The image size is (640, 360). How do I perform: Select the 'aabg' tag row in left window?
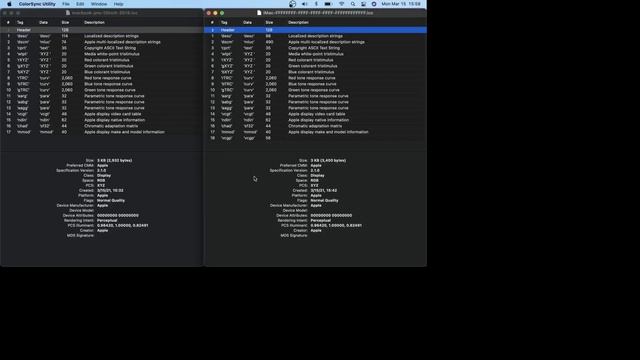click(x=101, y=102)
